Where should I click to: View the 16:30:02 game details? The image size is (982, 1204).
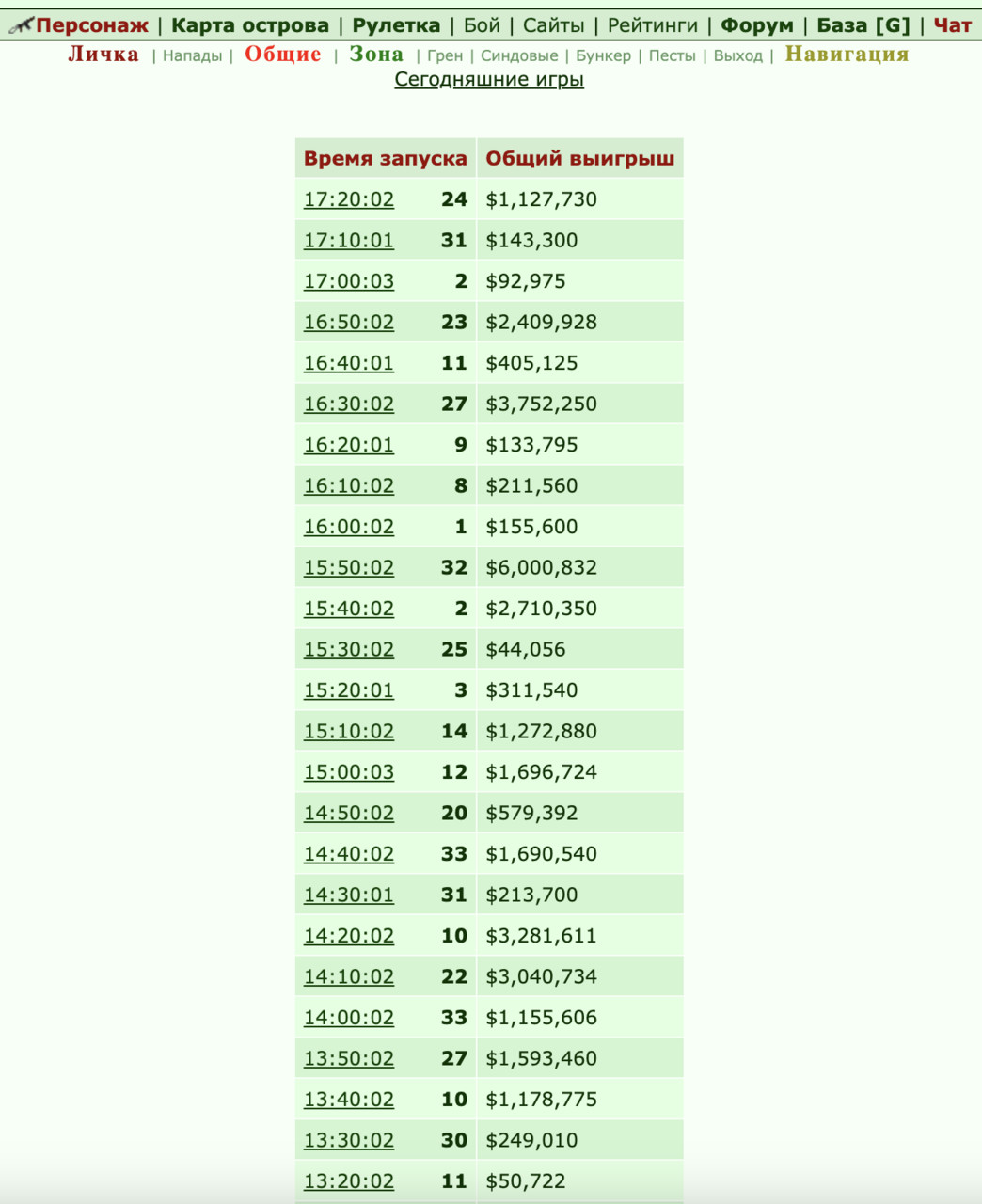(x=349, y=404)
